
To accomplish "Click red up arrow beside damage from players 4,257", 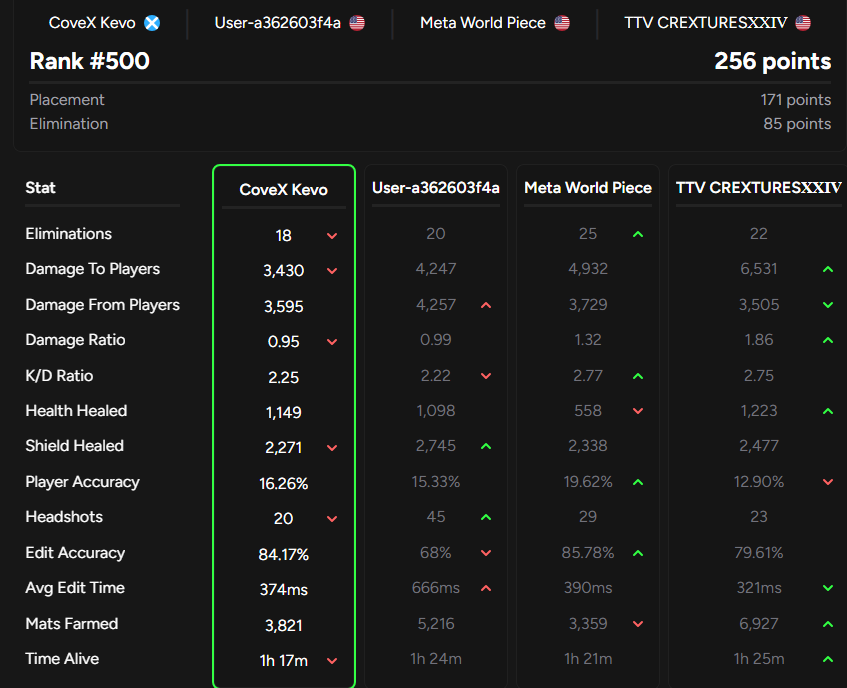I will (486, 305).
